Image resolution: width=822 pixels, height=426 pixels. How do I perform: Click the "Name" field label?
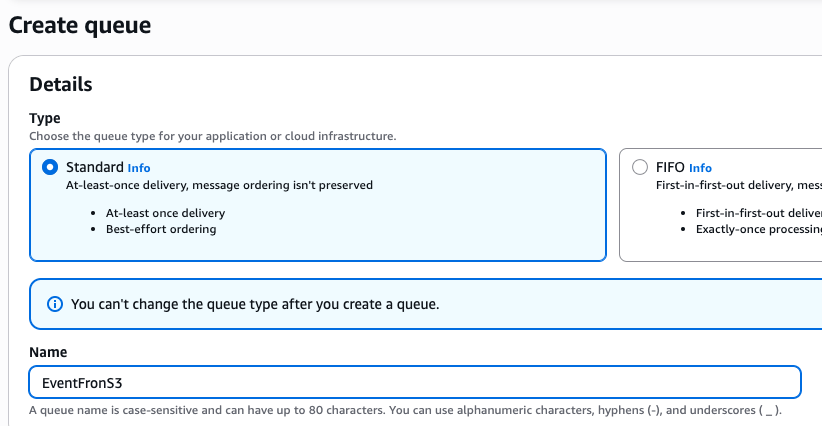pos(48,353)
